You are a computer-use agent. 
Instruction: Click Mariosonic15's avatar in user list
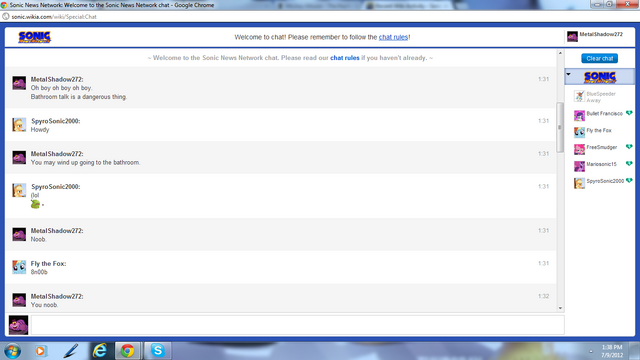click(579, 166)
